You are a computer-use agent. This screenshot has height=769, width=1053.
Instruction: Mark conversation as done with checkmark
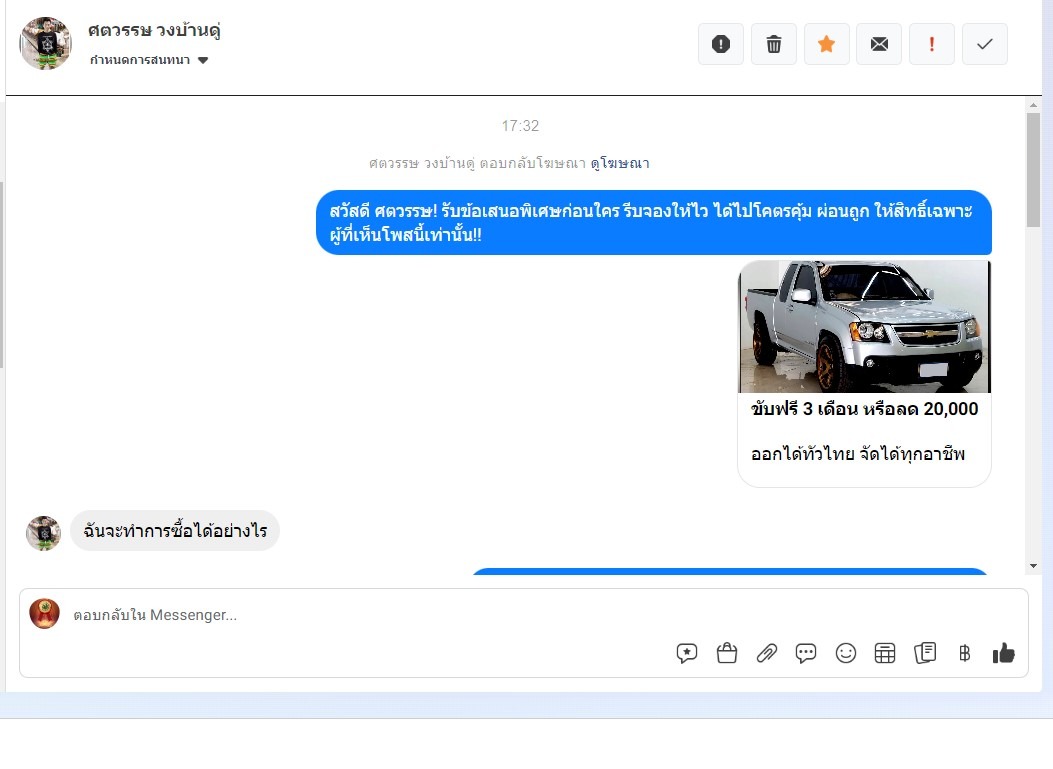point(984,44)
